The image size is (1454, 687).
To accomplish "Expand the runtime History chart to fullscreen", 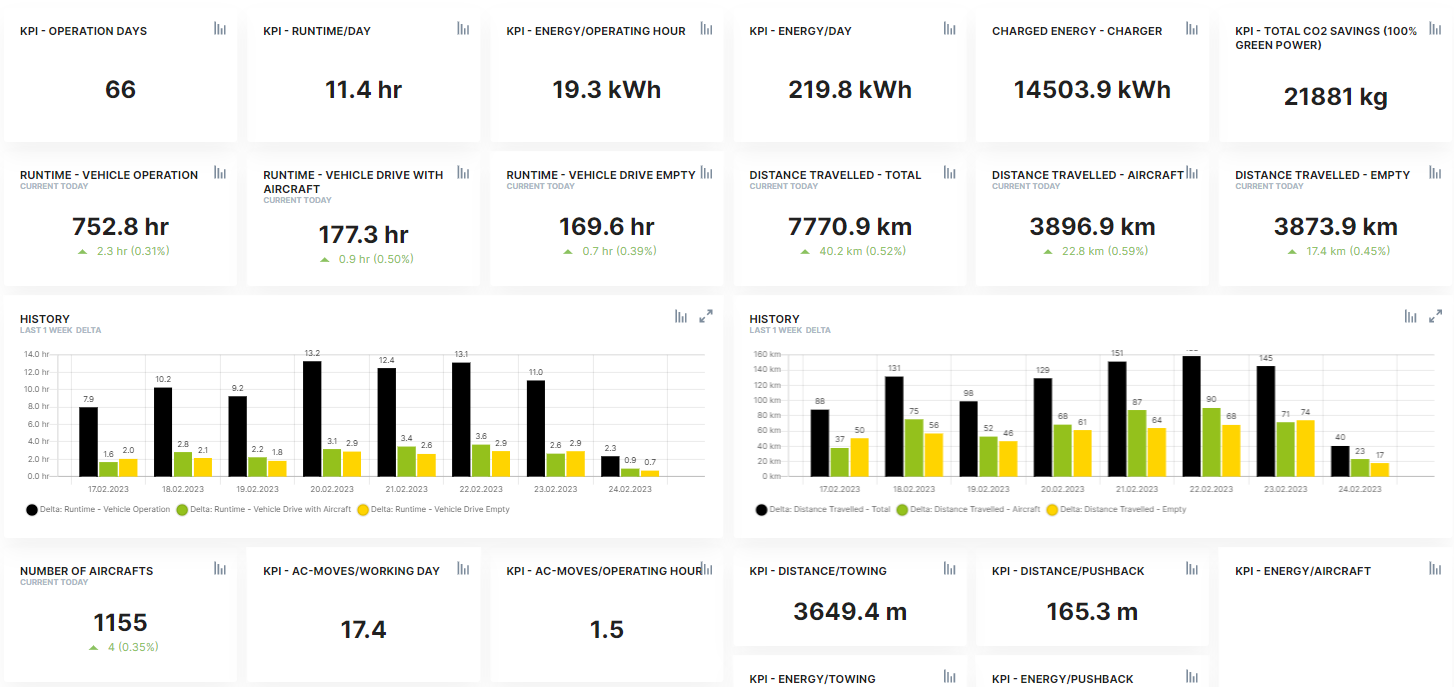I will coord(706,317).
